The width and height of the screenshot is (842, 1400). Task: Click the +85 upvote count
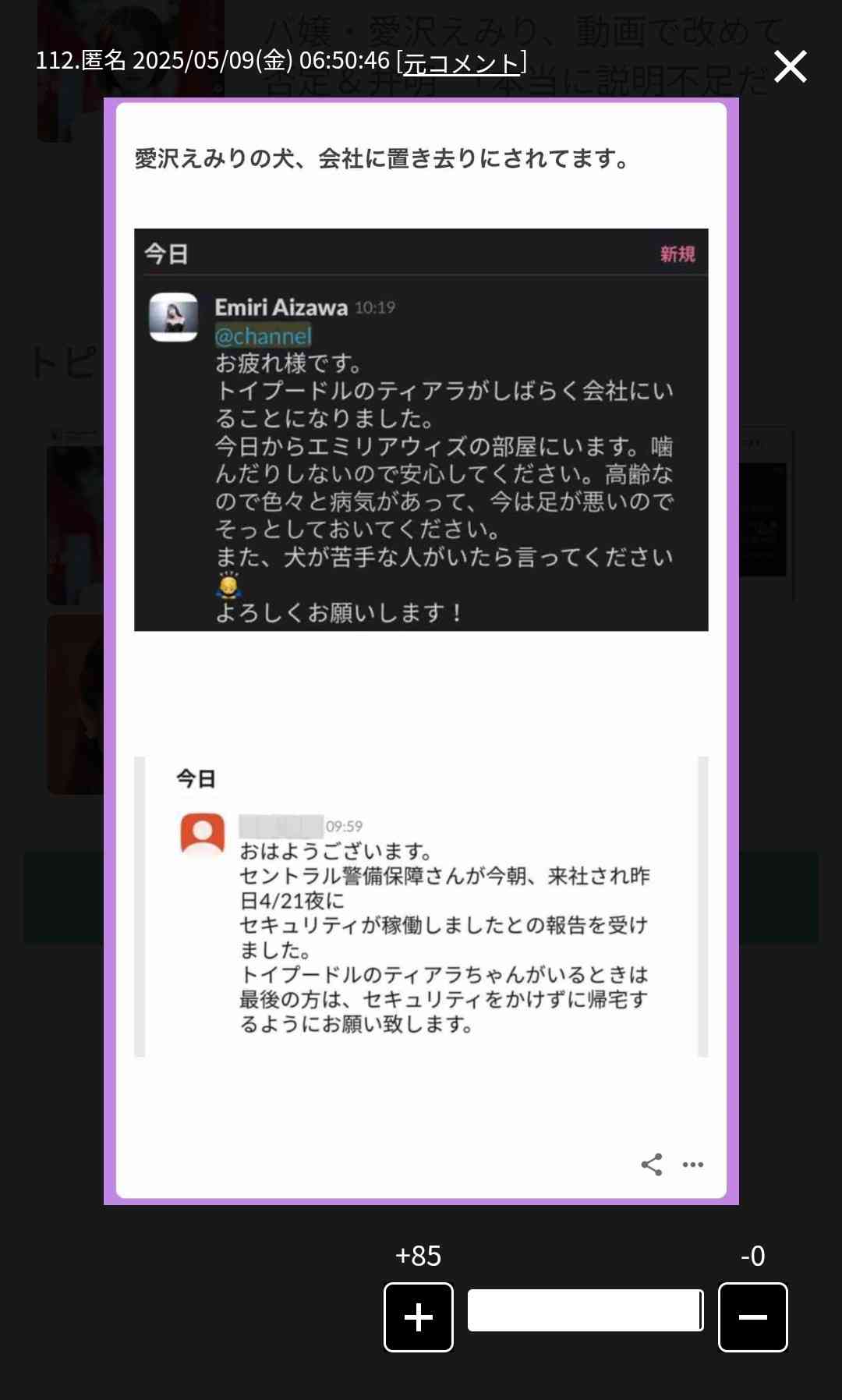[419, 1256]
